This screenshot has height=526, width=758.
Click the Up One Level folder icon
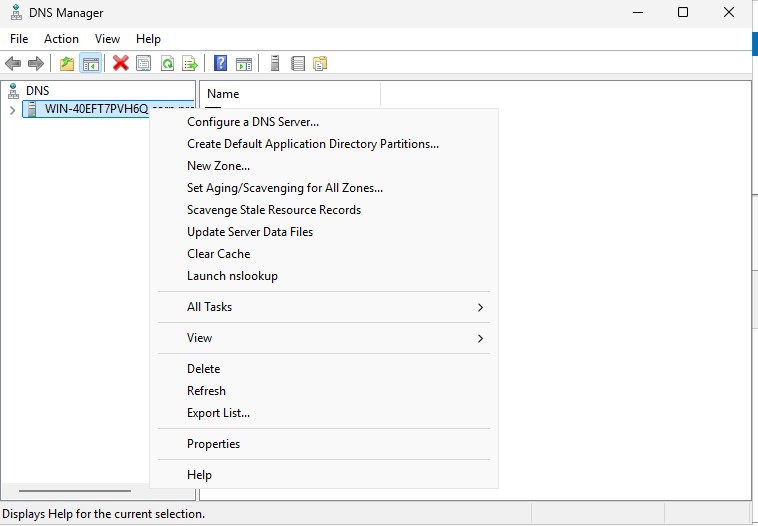pos(67,63)
